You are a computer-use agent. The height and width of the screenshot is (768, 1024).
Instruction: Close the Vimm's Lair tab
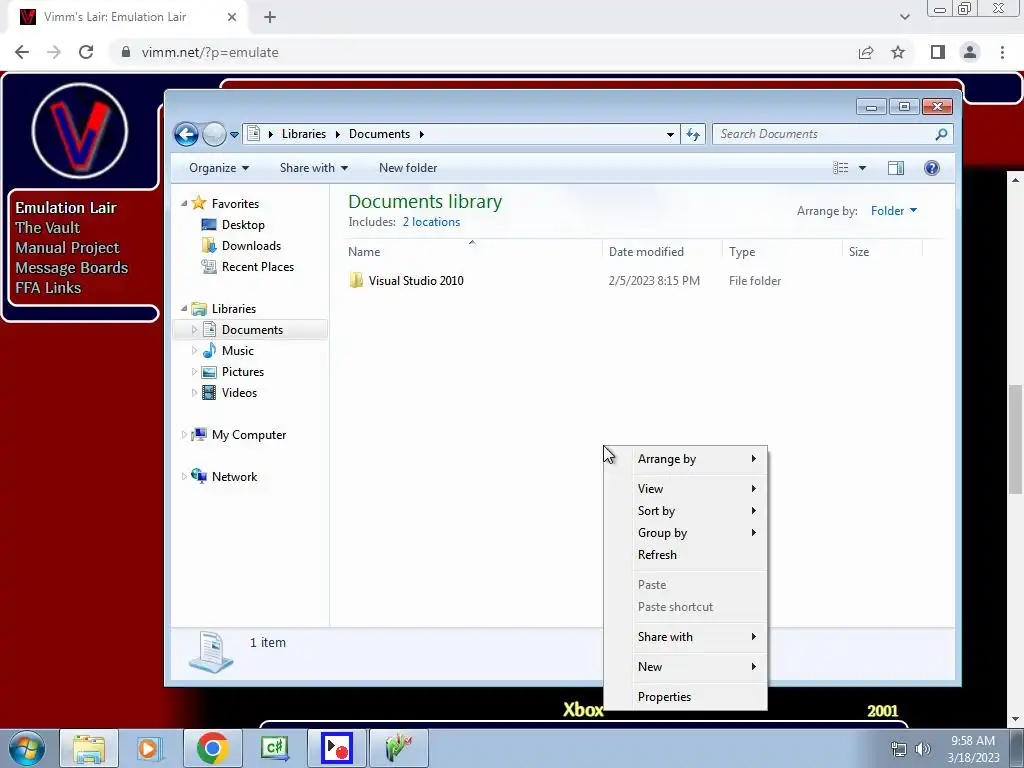click(232, 18)
